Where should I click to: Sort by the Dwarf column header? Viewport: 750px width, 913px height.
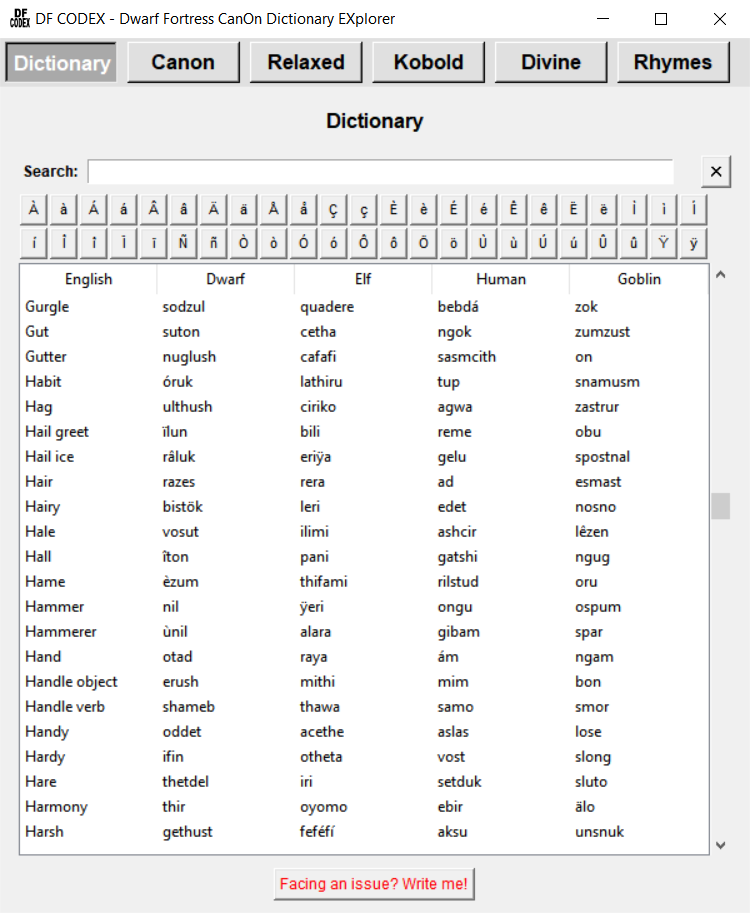click(226, 279)
